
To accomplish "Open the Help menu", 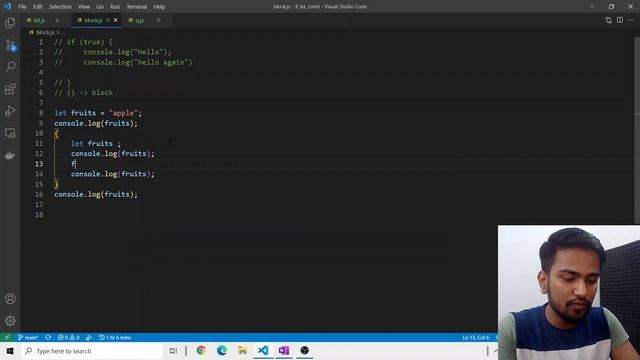I will pos(160,7).
